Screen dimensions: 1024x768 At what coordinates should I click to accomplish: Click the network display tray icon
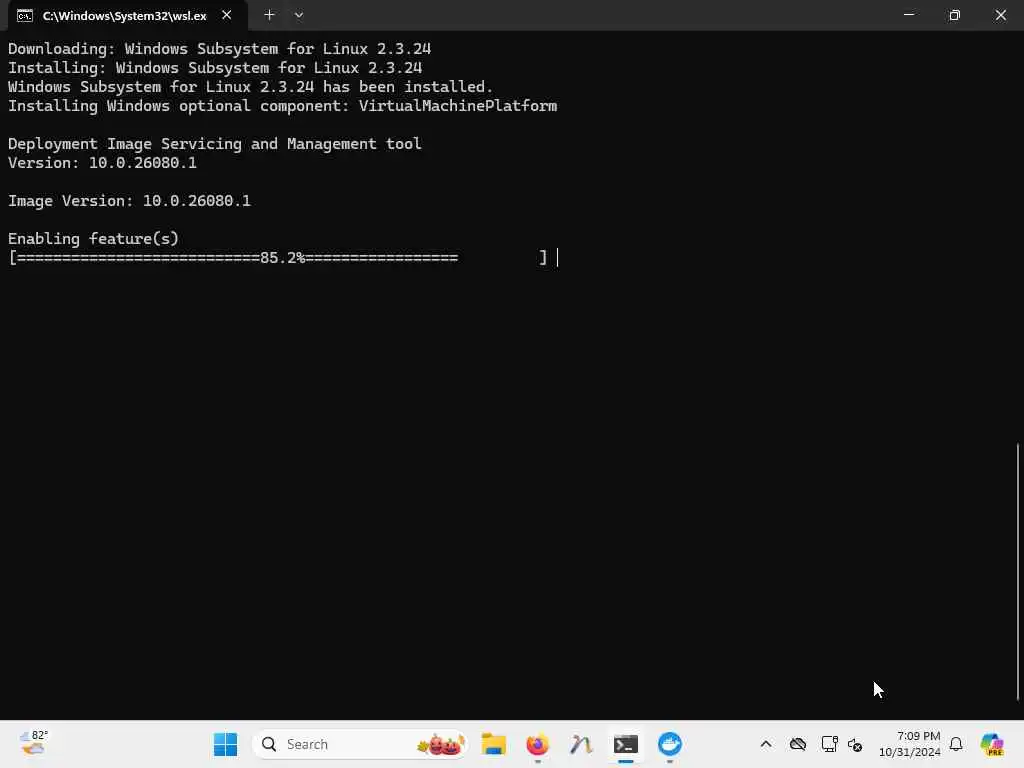click(x=829, y=744)
